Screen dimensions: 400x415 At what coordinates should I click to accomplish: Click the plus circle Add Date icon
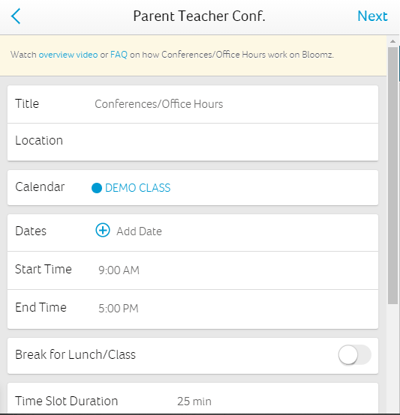(x=103, y=230)
